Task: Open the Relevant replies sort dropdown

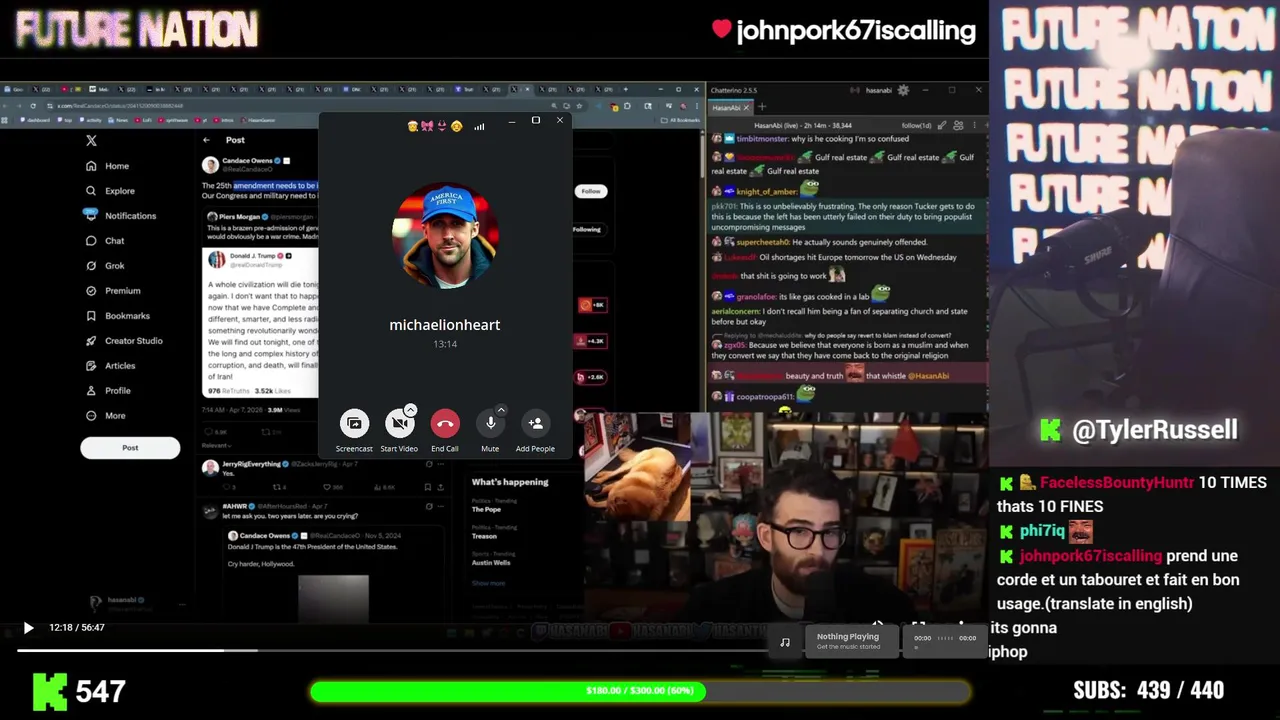Action: point(217,445)
